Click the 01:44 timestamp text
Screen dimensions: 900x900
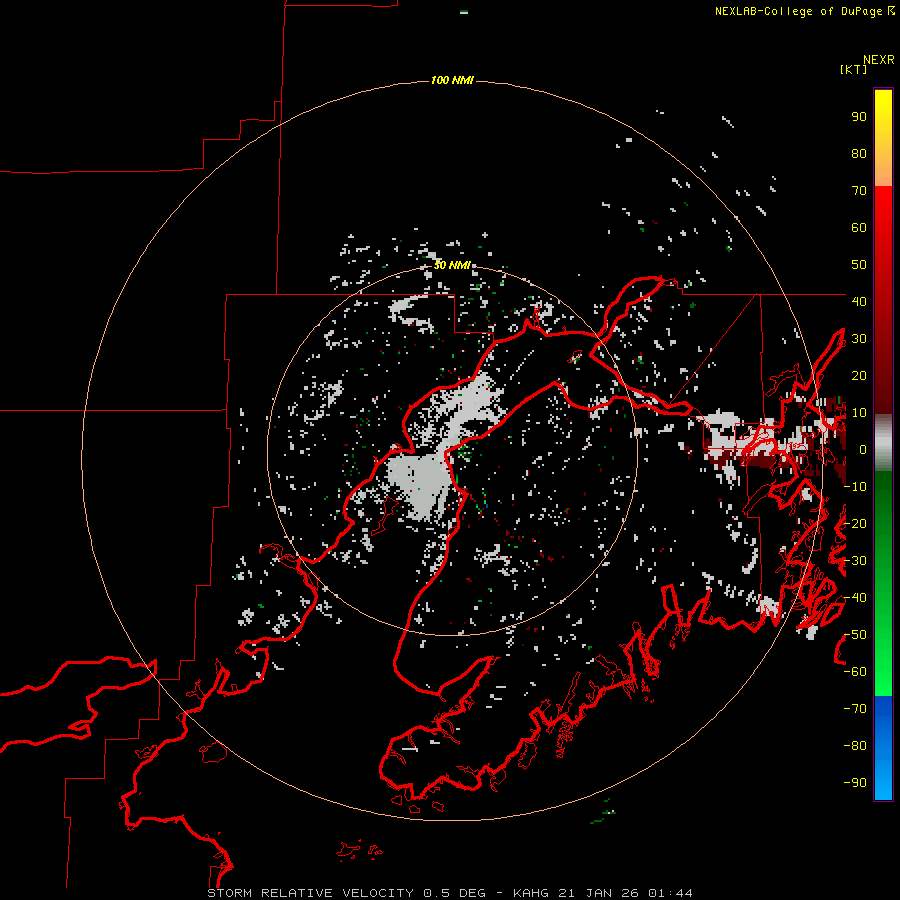pyautogui.click(x=670, y=893)
